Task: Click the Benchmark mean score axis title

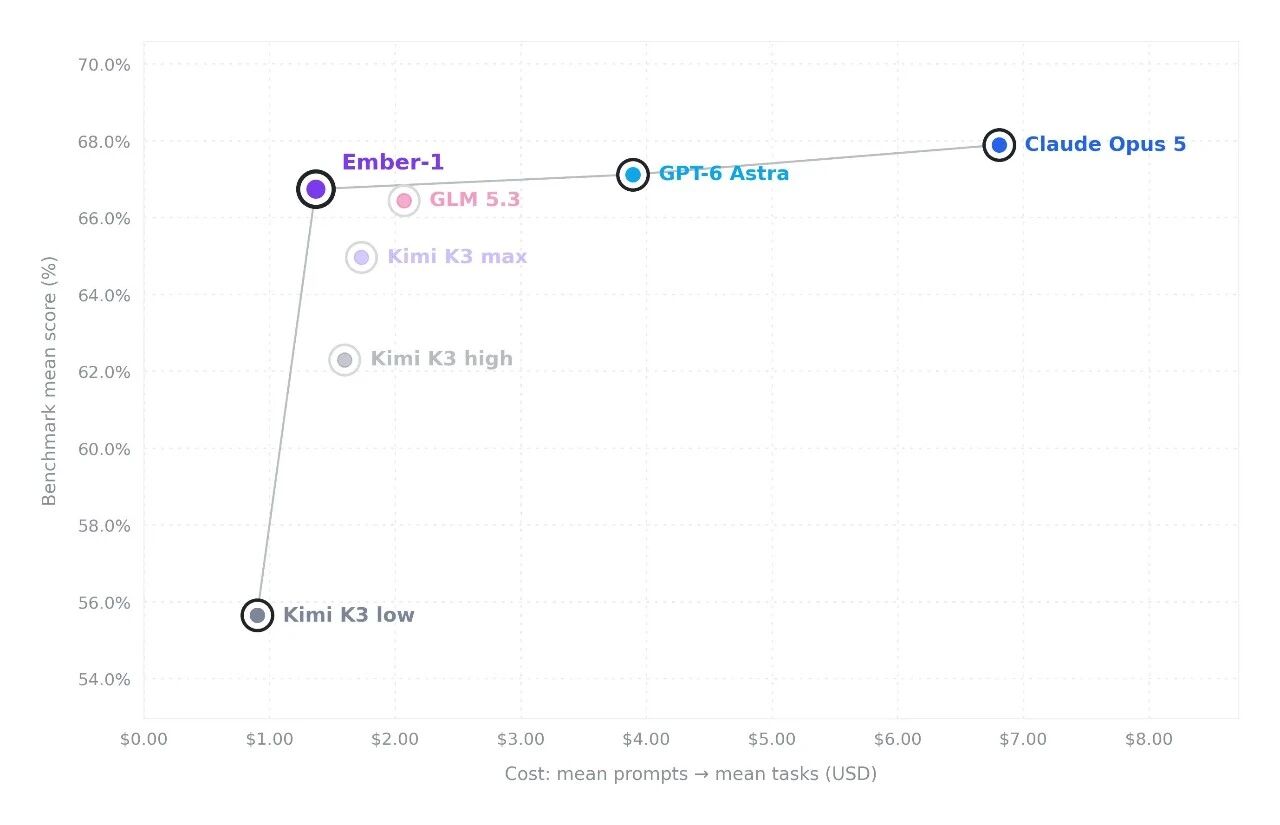Action: [49, 381]
